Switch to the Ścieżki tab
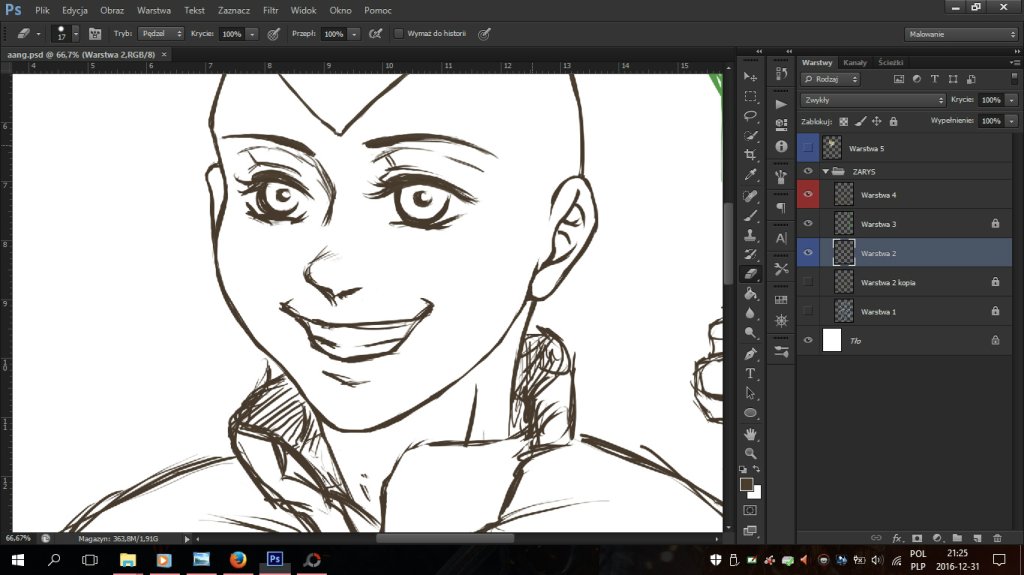1024x575 pixels. click(891, 63)
